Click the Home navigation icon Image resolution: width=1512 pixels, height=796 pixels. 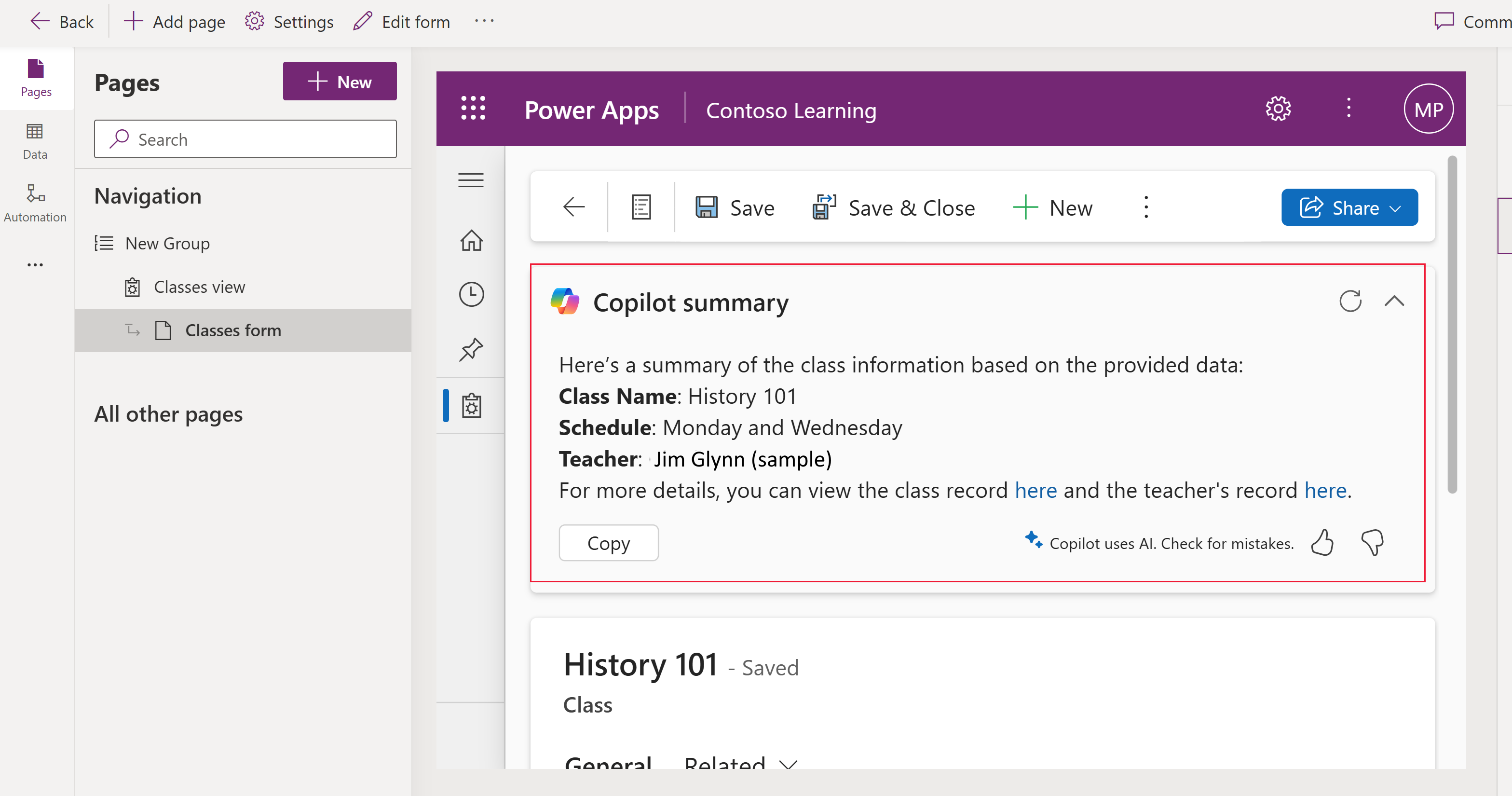coord(470,239)
